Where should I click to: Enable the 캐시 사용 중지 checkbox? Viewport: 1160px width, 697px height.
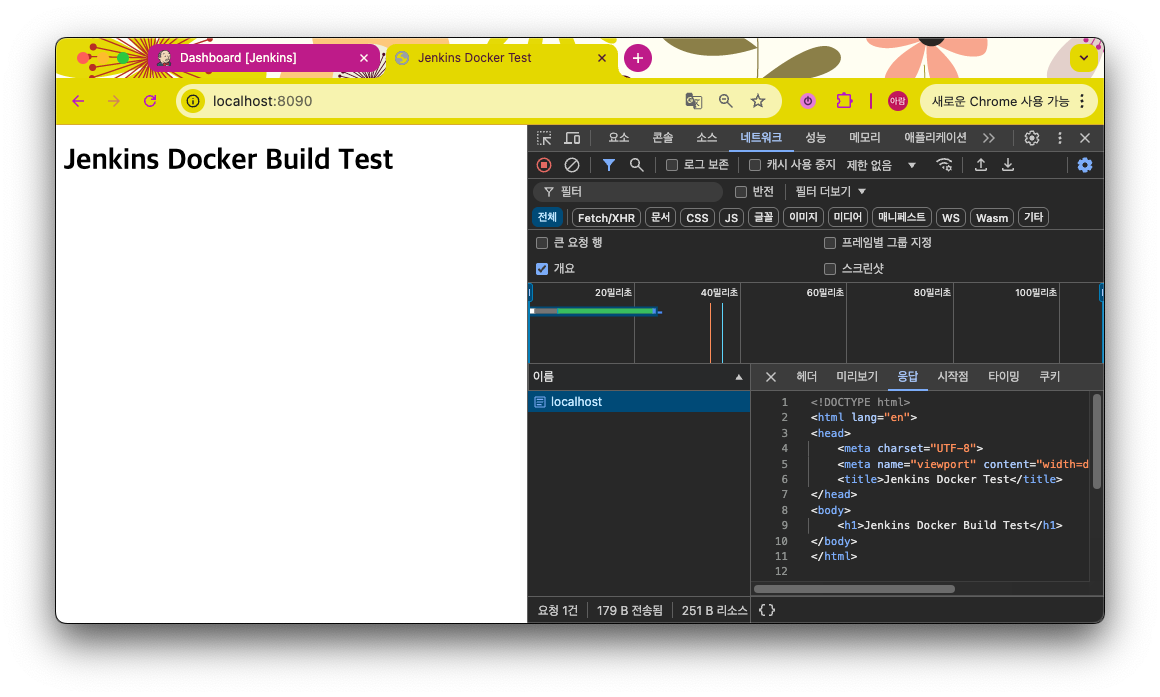pos(755,165)
